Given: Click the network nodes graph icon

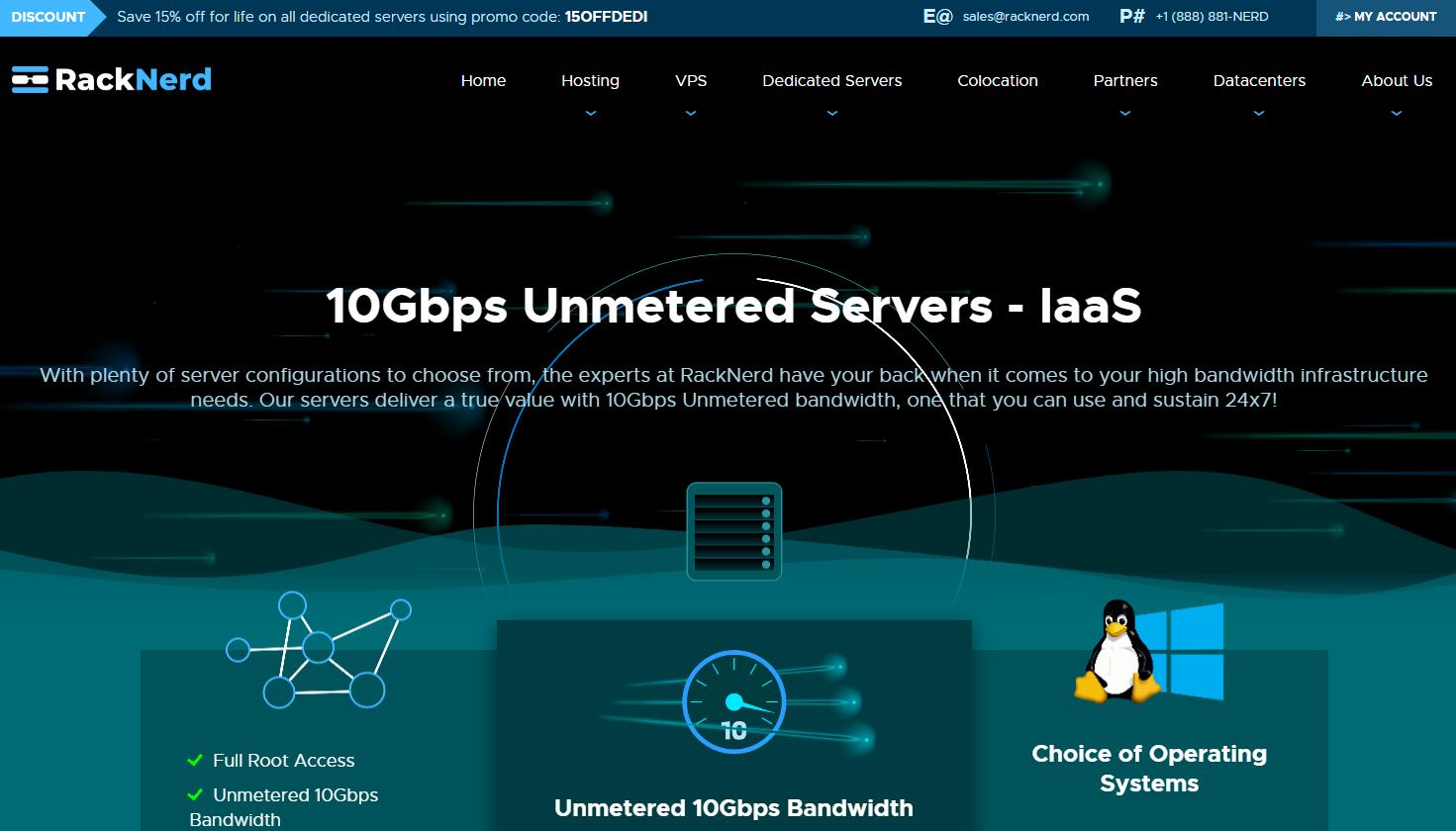Looking at the screenshot, I should [x=318, y=650].
